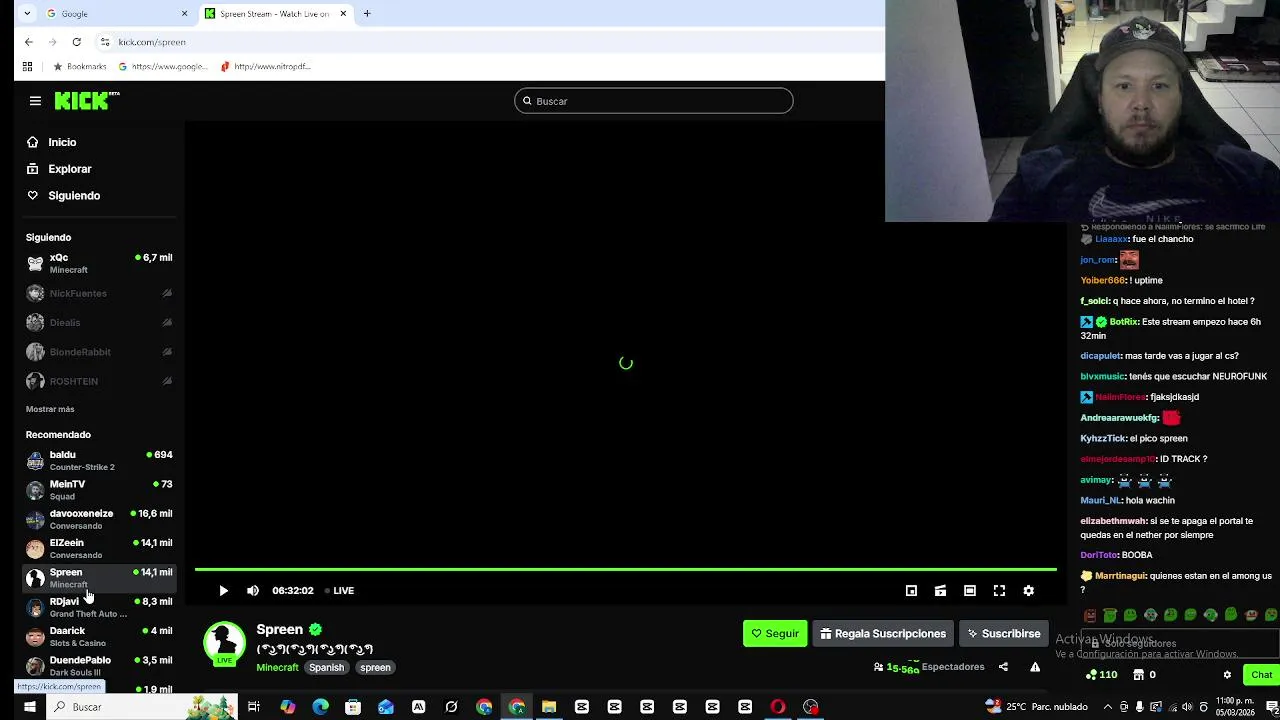Open browser apps grid icon
The image size is (1280, 720).
[x=27, y=66]
